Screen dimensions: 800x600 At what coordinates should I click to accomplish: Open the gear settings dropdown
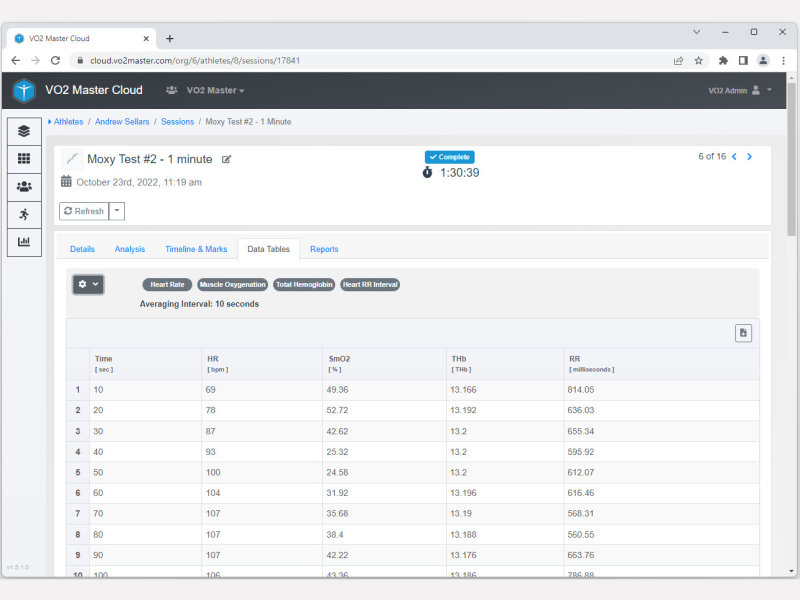87,284
